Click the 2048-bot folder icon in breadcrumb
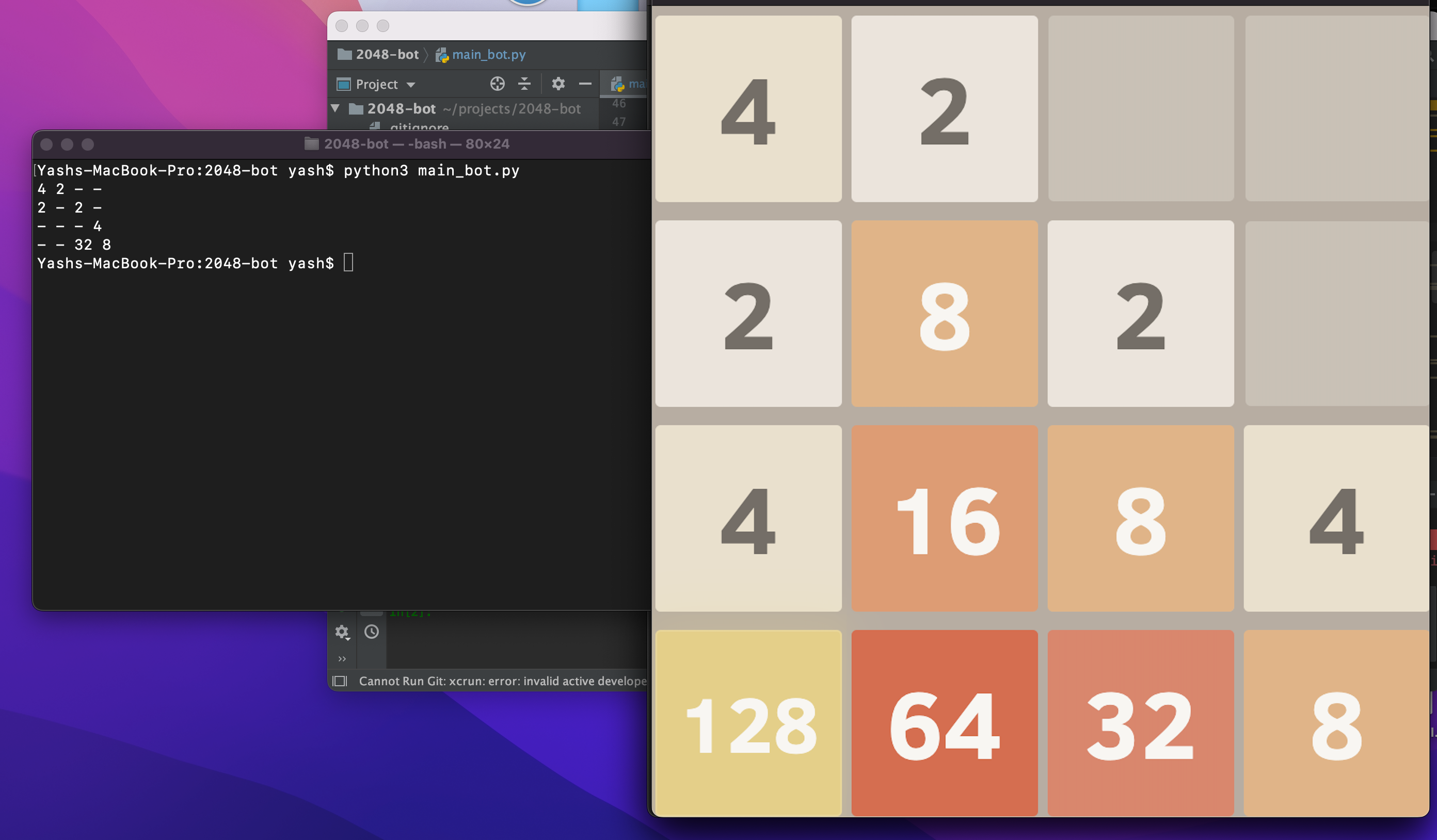The height and width of the screenshot is (840, 1437). pyautogui.click(x=344, y=54)
